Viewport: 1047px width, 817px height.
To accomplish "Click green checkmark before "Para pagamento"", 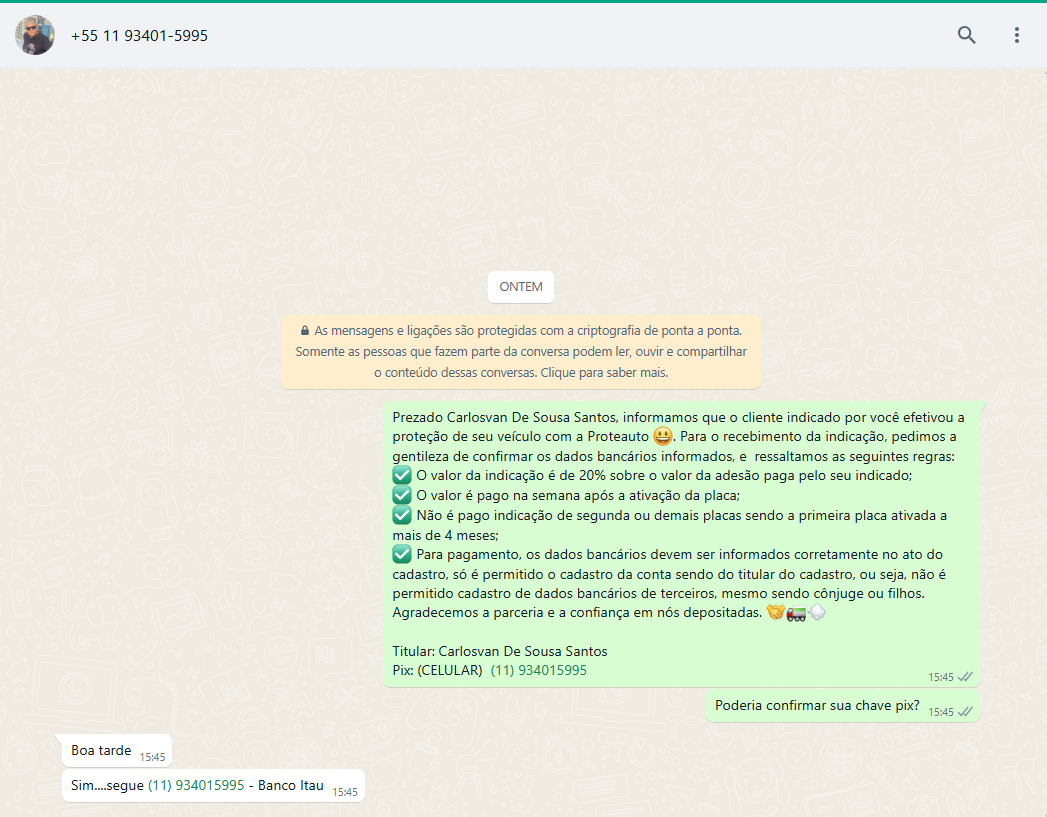I will coord(402,554).
